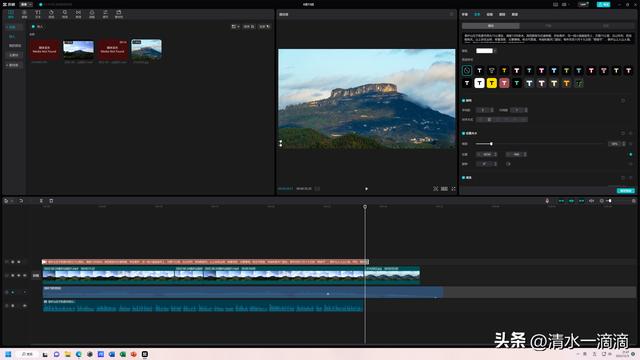640x360 pixels.
Task: Select the first Media Not Found thumbnail
Action: [x=44, y=50]
